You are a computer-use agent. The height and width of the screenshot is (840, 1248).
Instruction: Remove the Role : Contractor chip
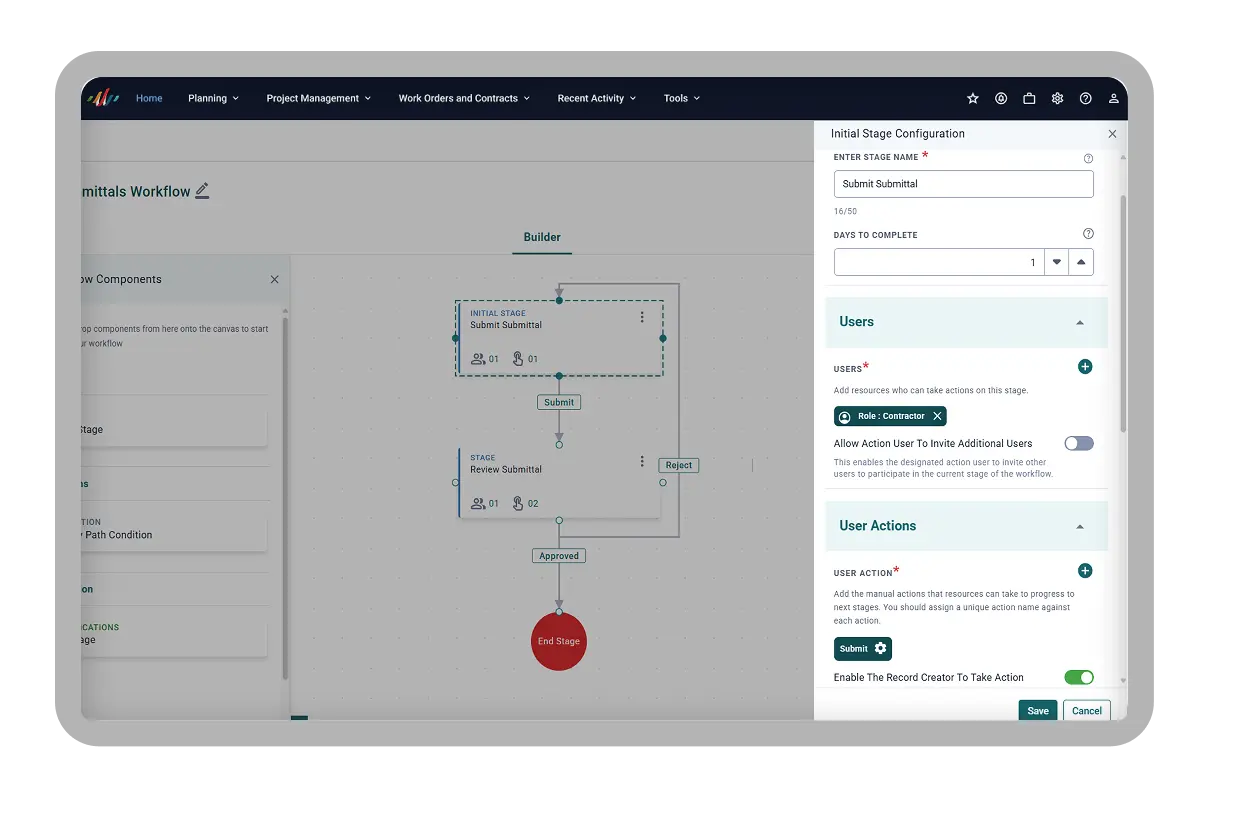click(x=937, y=416)
